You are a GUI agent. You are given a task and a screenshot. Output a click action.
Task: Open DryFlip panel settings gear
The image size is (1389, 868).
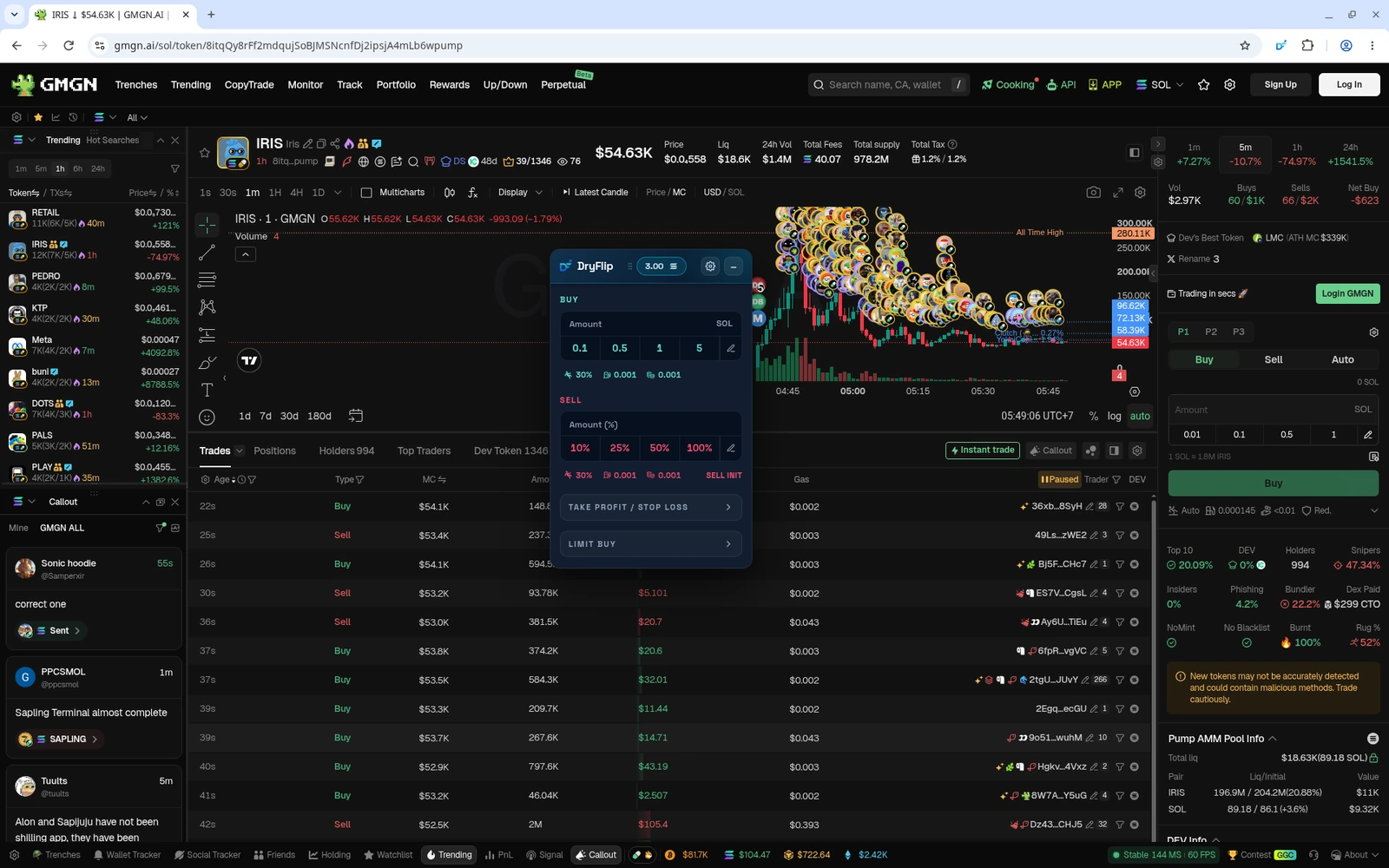[710, 266]
